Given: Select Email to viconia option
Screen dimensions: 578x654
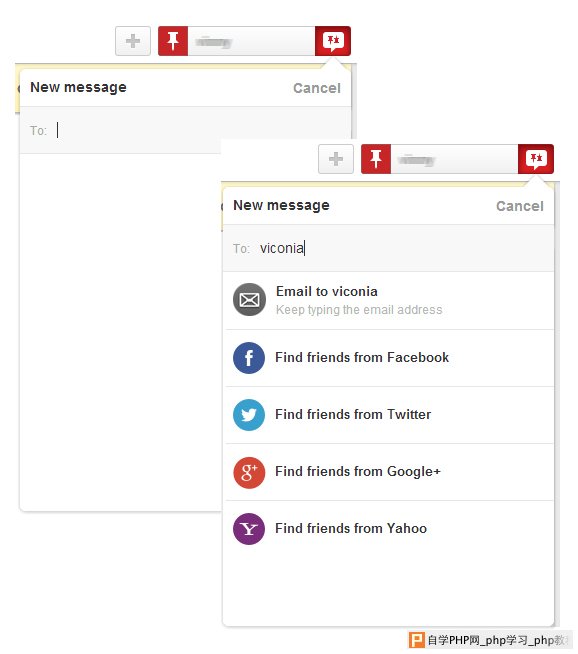Looking at the screenshot, I should coord(388,300).
